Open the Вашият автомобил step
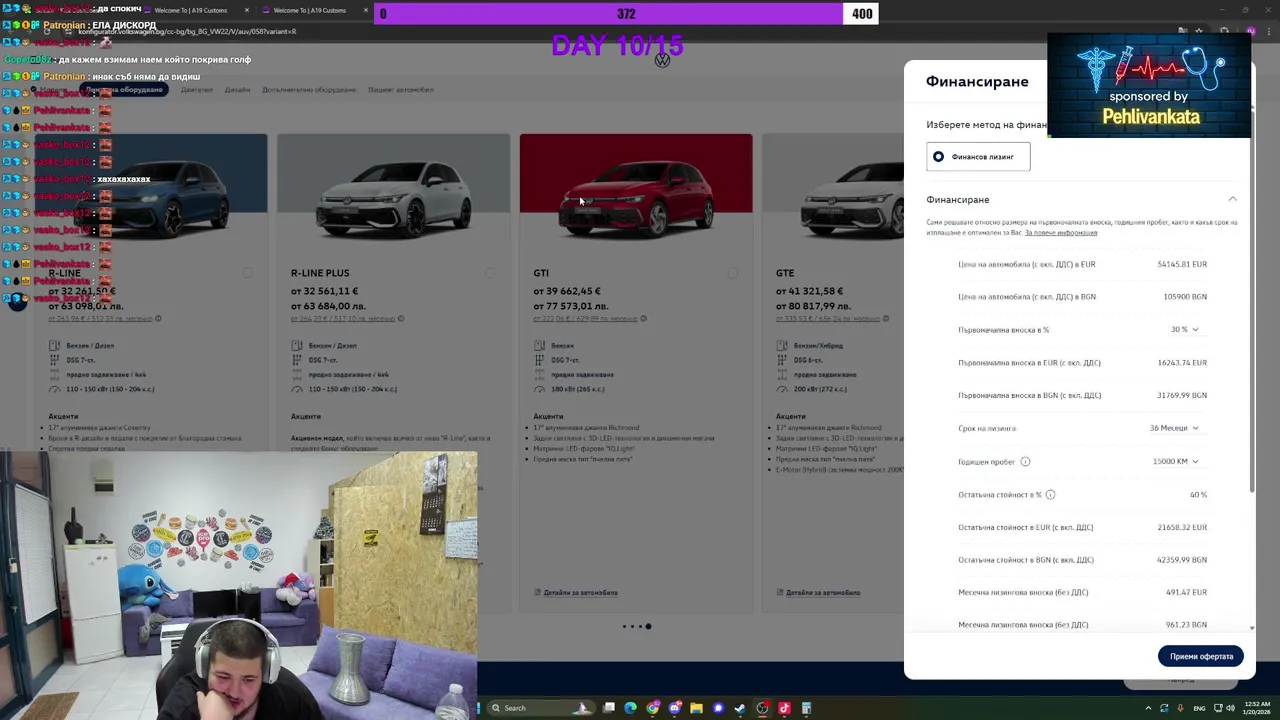Image resolution: width=1280 pixels, height=720 pixels. pyautogui.click(x=400, y=90)
